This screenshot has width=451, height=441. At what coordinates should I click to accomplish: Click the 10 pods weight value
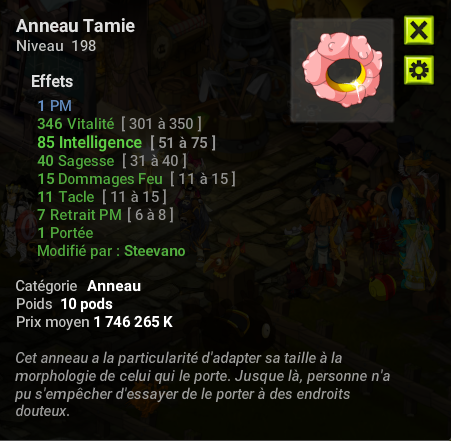(87, 304)
